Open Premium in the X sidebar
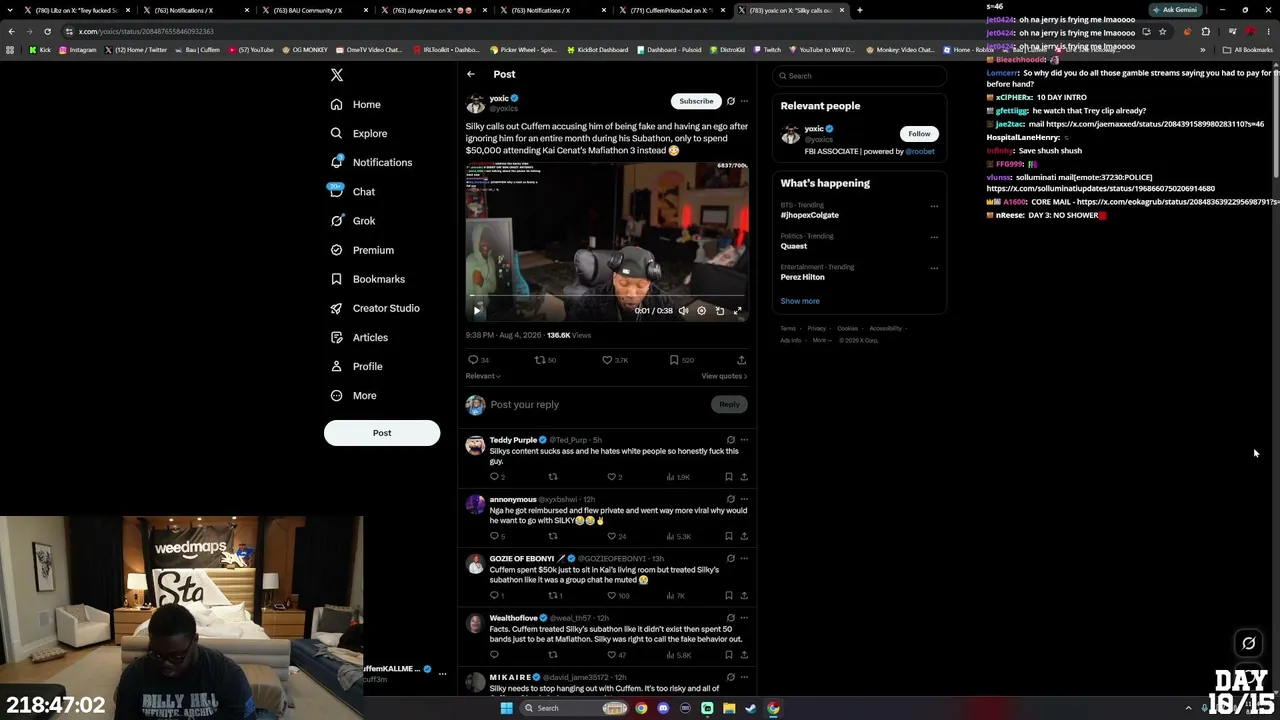Image resolution: width=1280 pixels, height=720 pixels. pos(361,250)
